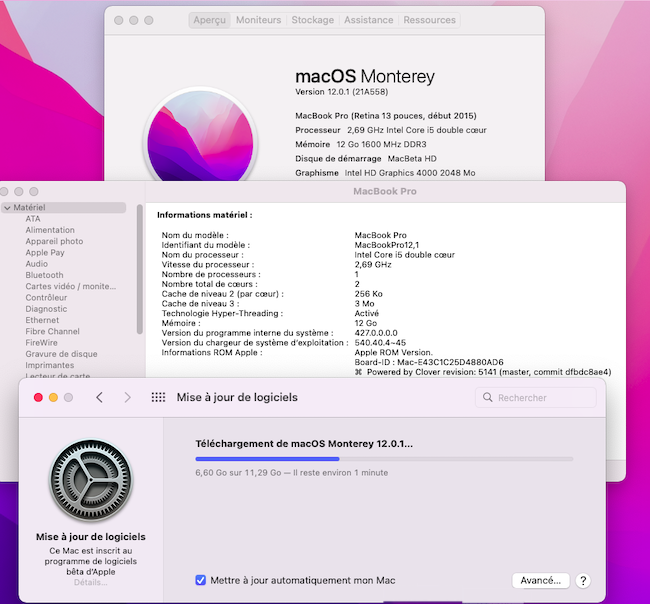650x604 pixels.
Task: Select Fibre Channel in the sidebar
Action: pyautogui.click(x=52, y=331)
